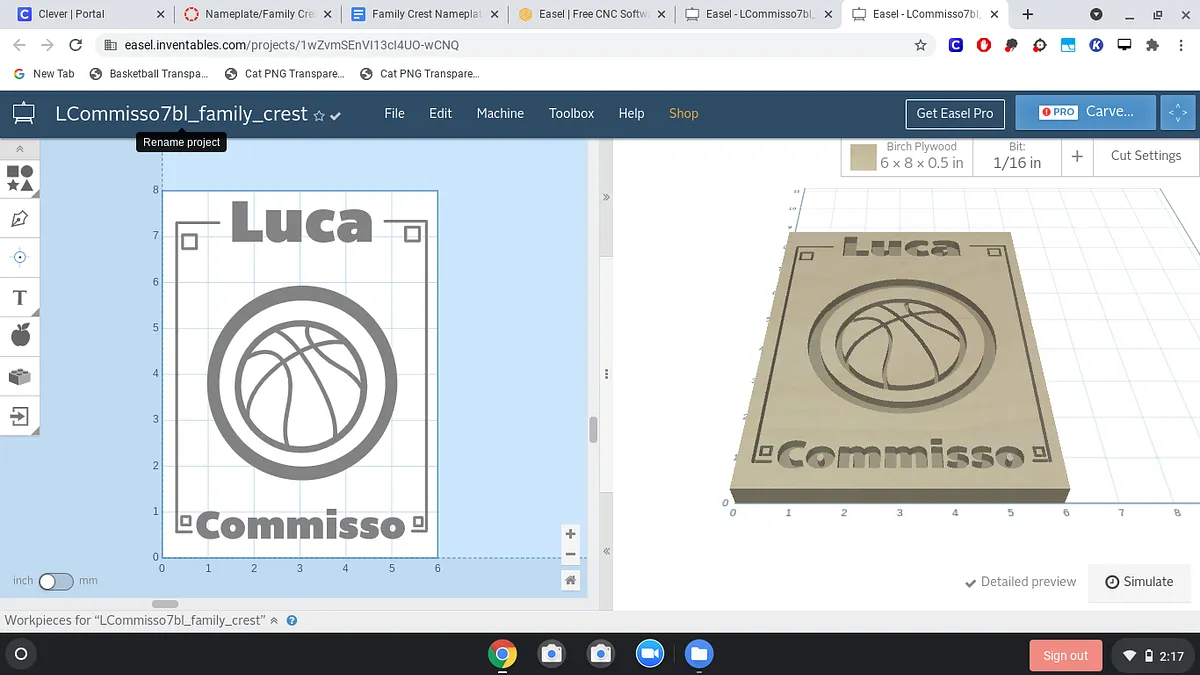Reset canvas view with home icon

point(570,580)
